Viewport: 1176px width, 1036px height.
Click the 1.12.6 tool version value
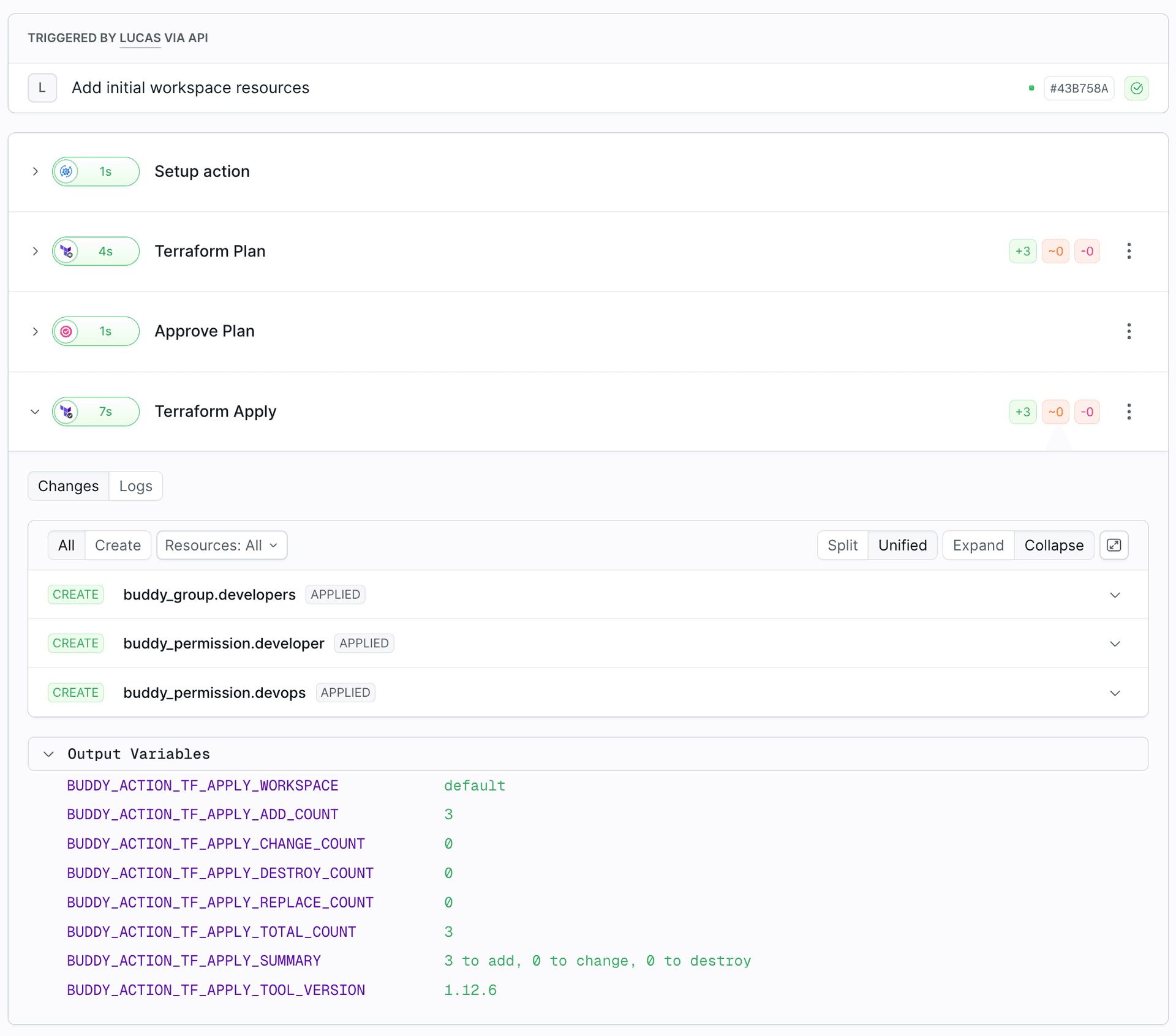pyautogui.click(x=470, y=990)
